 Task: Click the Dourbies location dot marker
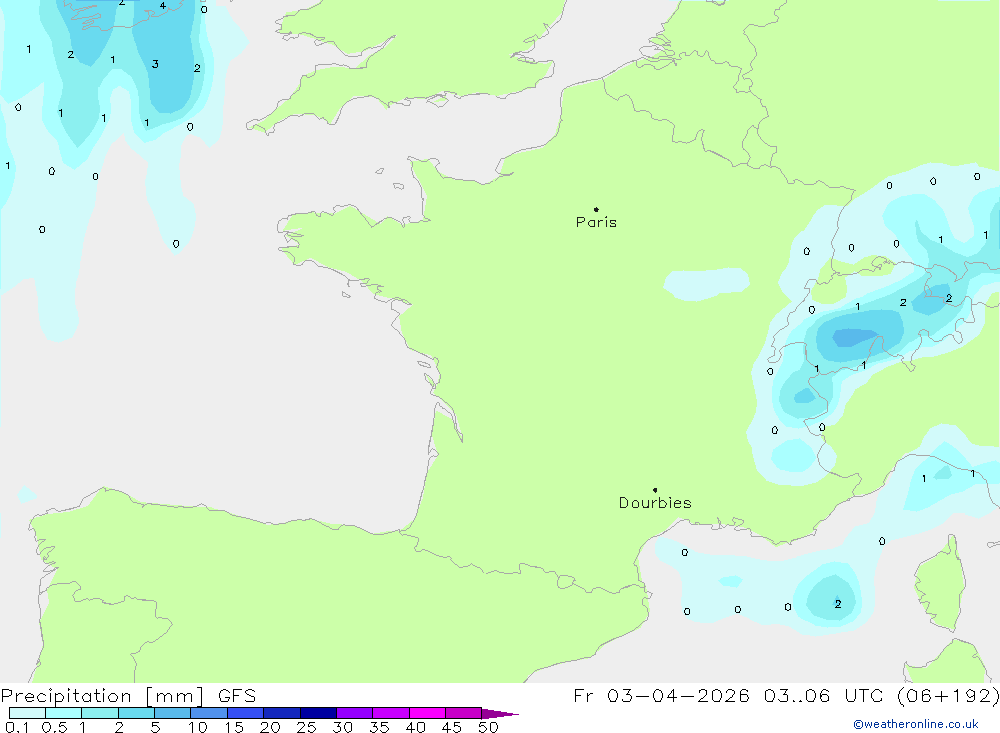655,490
